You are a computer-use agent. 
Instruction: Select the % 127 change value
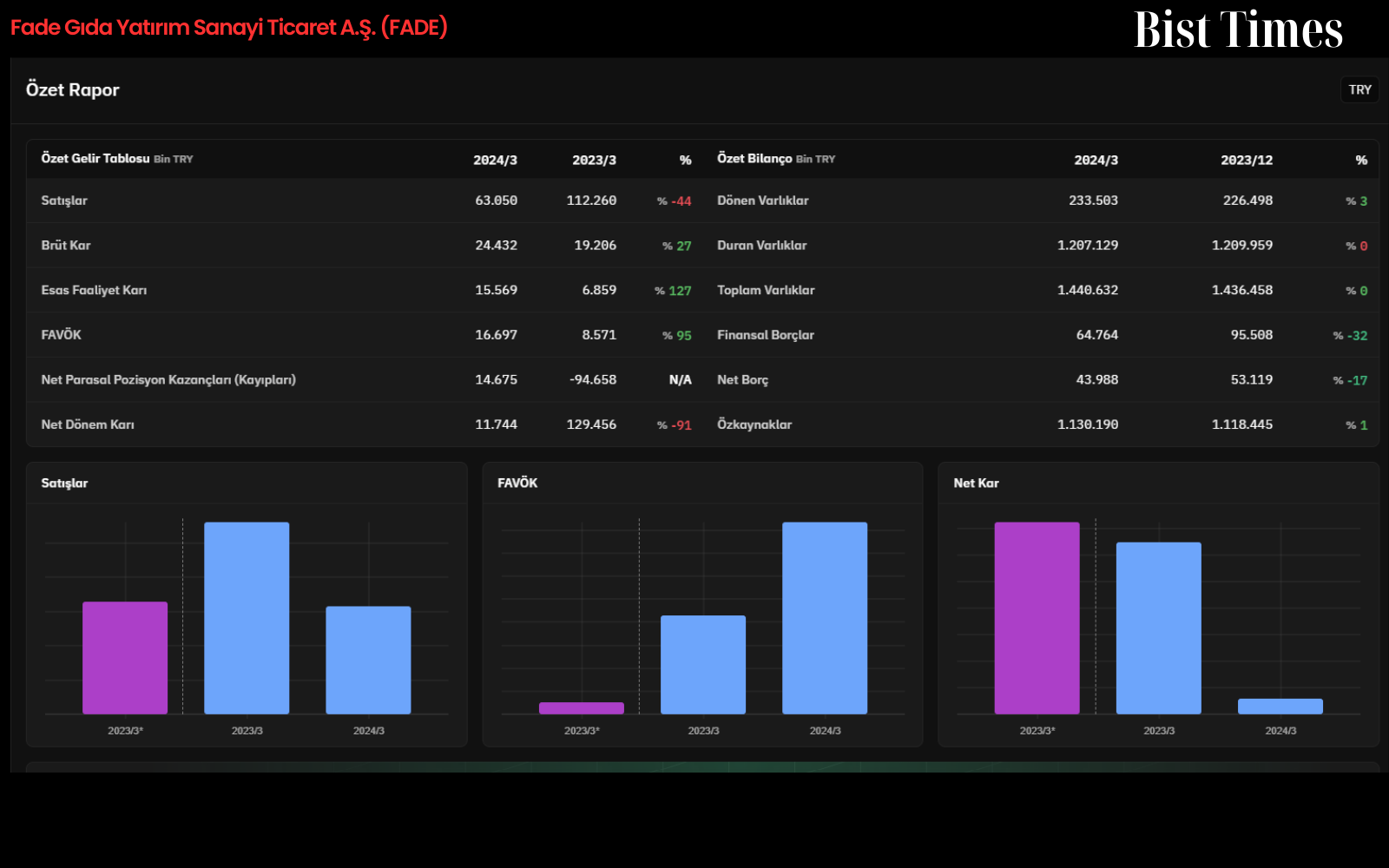[x=673, y=291]
